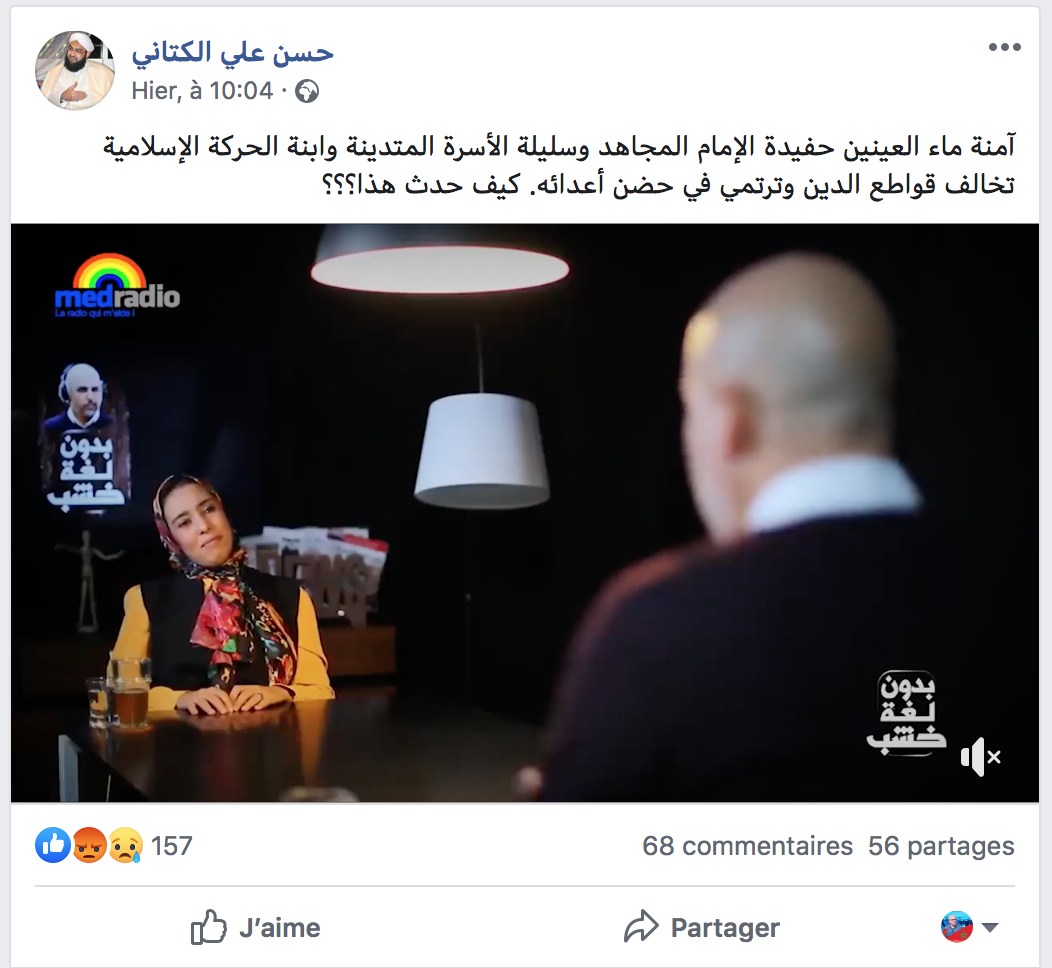The height and width of the screenshot is (968, 1052).
Task: Click the blue like reaction icon
Action: click(x=53, y=845)
